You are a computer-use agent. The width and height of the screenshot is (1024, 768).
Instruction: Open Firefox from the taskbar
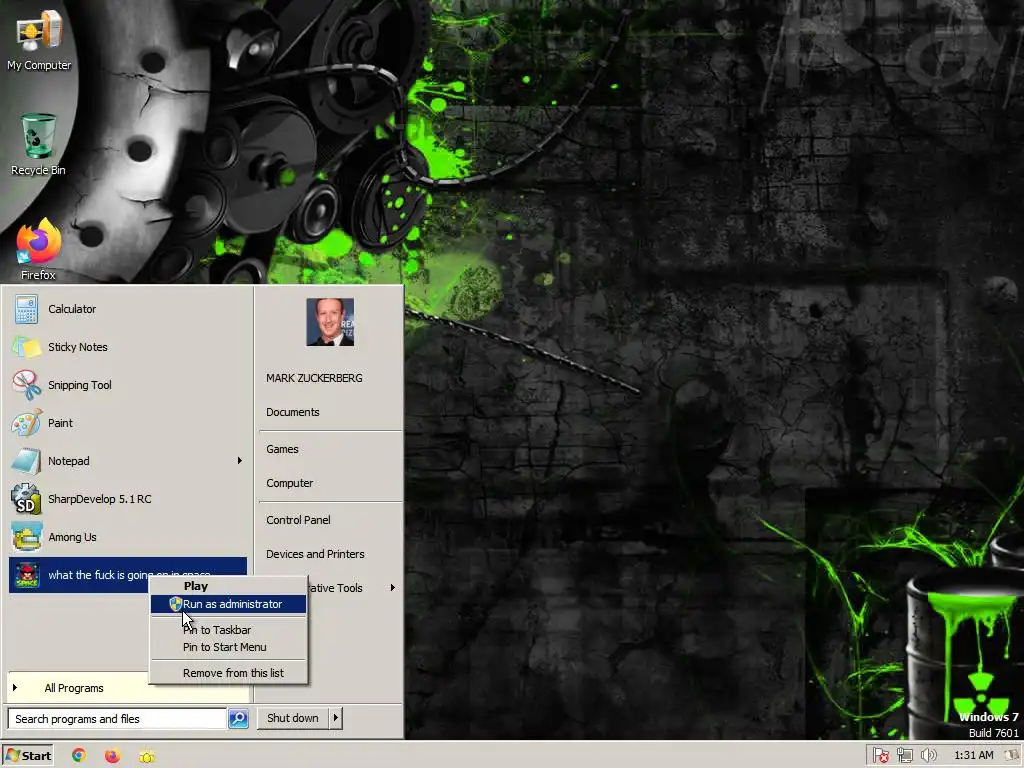112,756
